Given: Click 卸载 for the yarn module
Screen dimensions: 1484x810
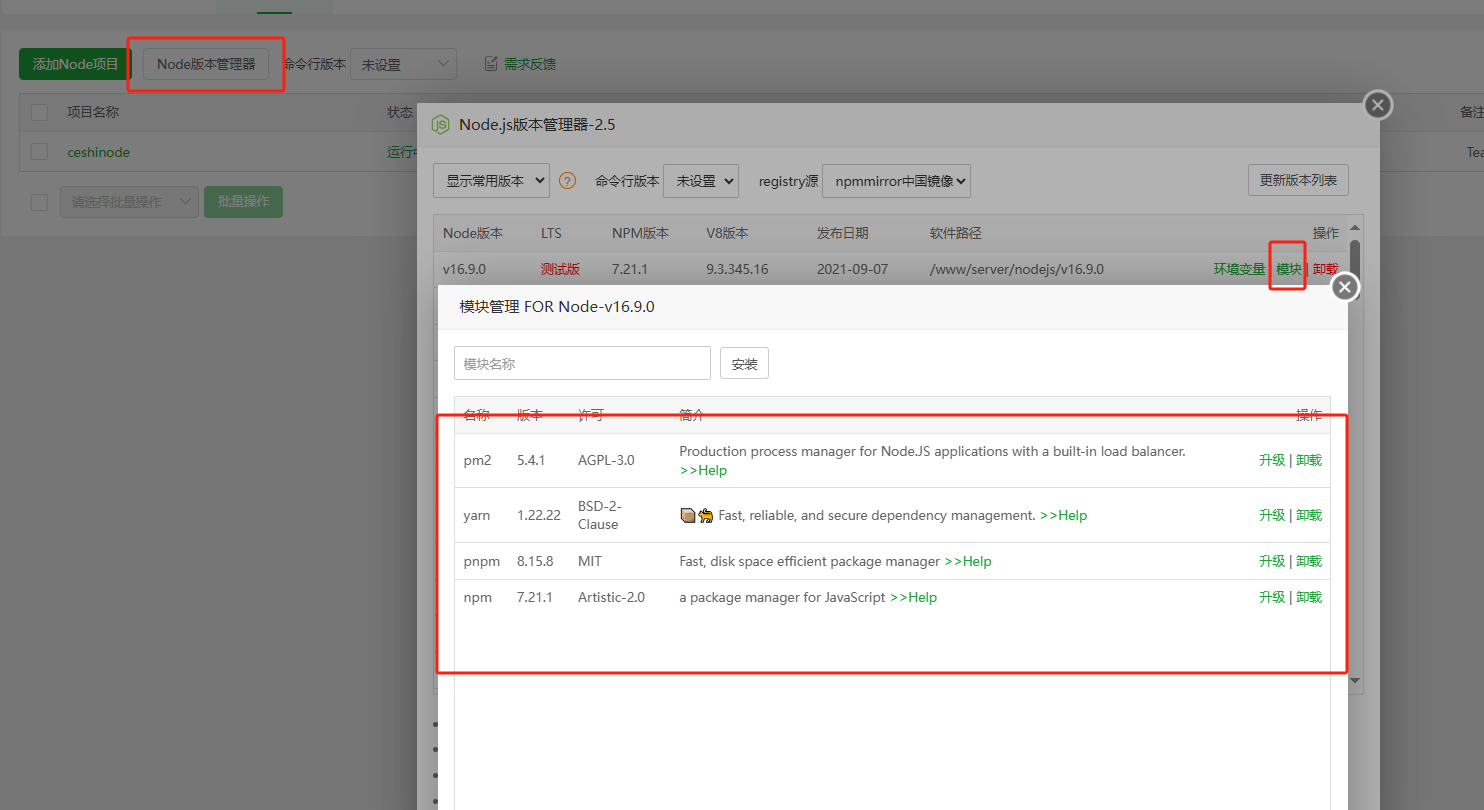Looking at the screenshot, I should click(1309, 515).
